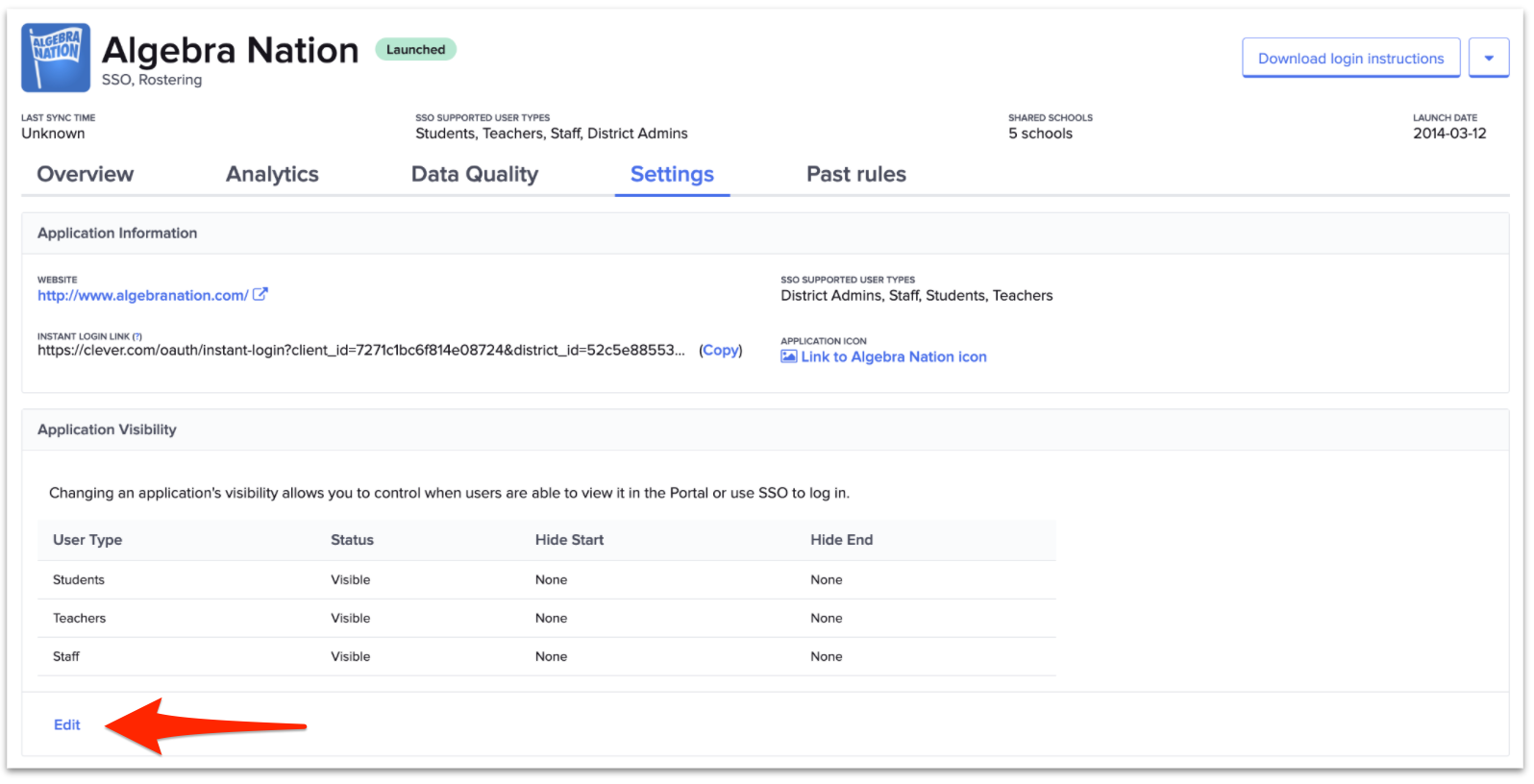This screenshot has height=784, width=1534.
Task: Click the green Launched status badge
Action: pos(415,50)
